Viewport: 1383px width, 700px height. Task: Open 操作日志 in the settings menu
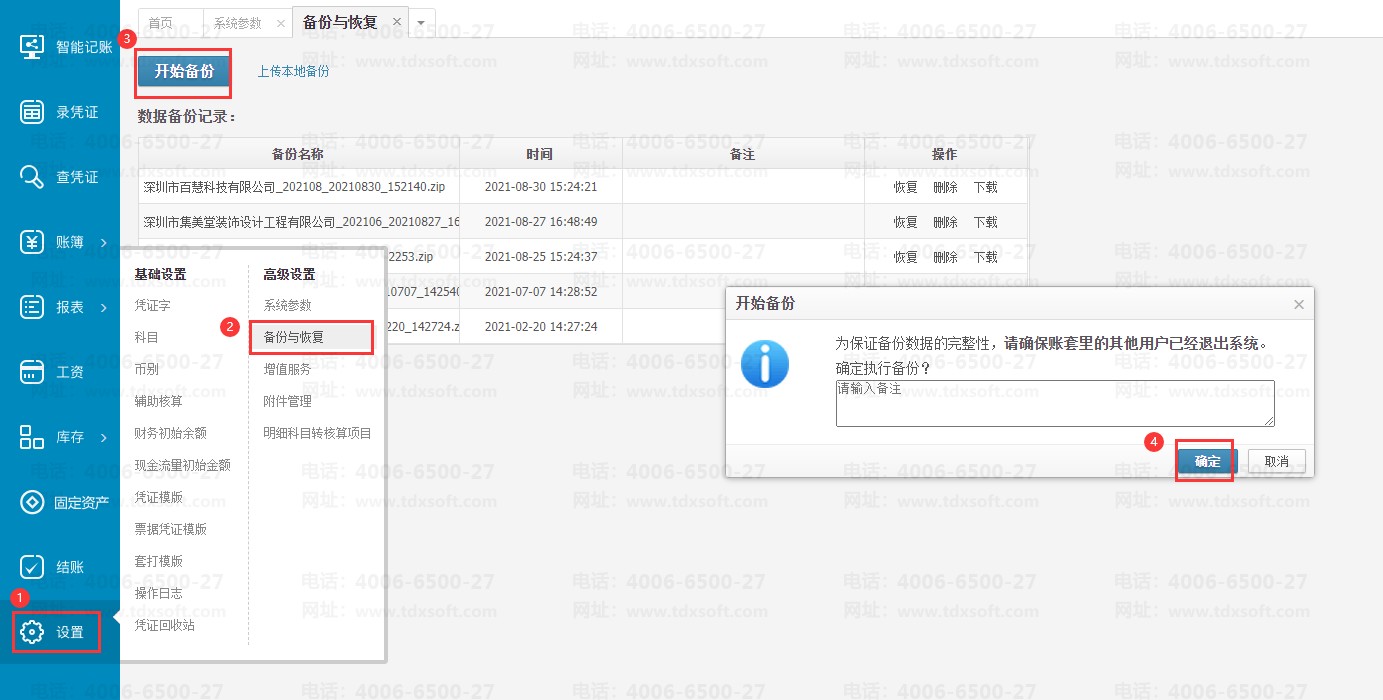point(158,593)
